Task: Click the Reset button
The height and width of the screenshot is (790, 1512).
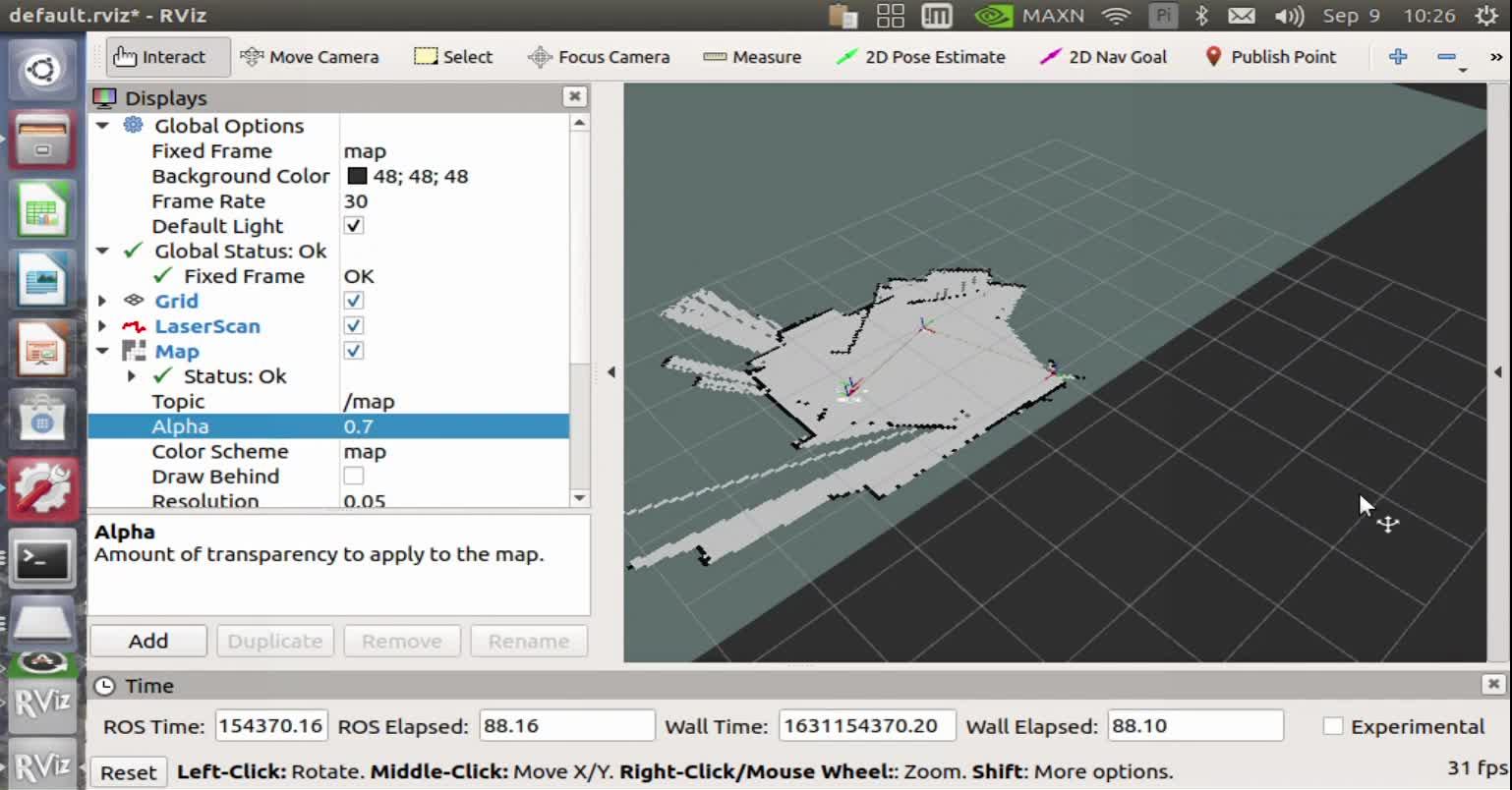Action: 128,772
